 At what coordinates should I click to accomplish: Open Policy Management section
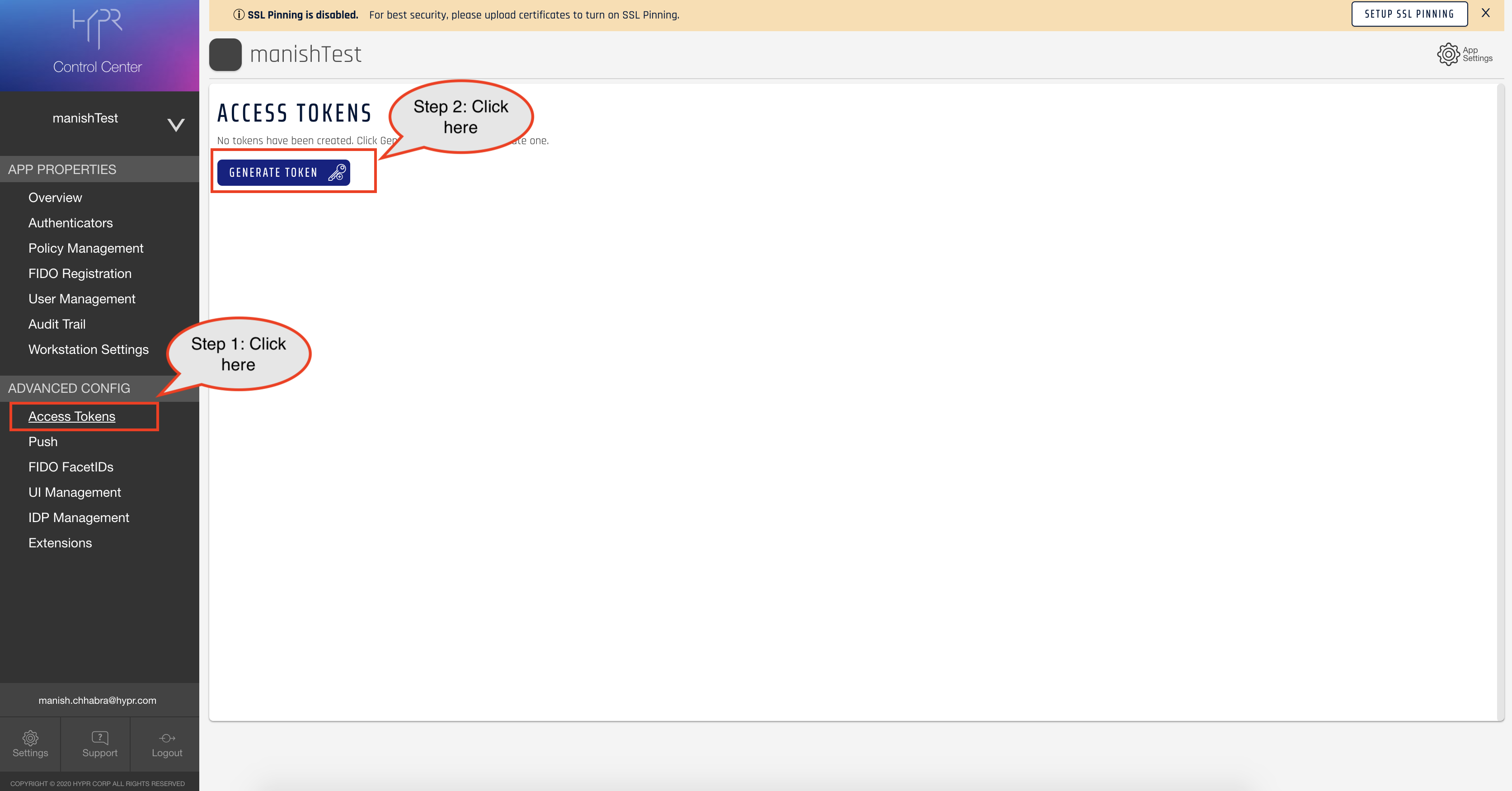point(86,249)
